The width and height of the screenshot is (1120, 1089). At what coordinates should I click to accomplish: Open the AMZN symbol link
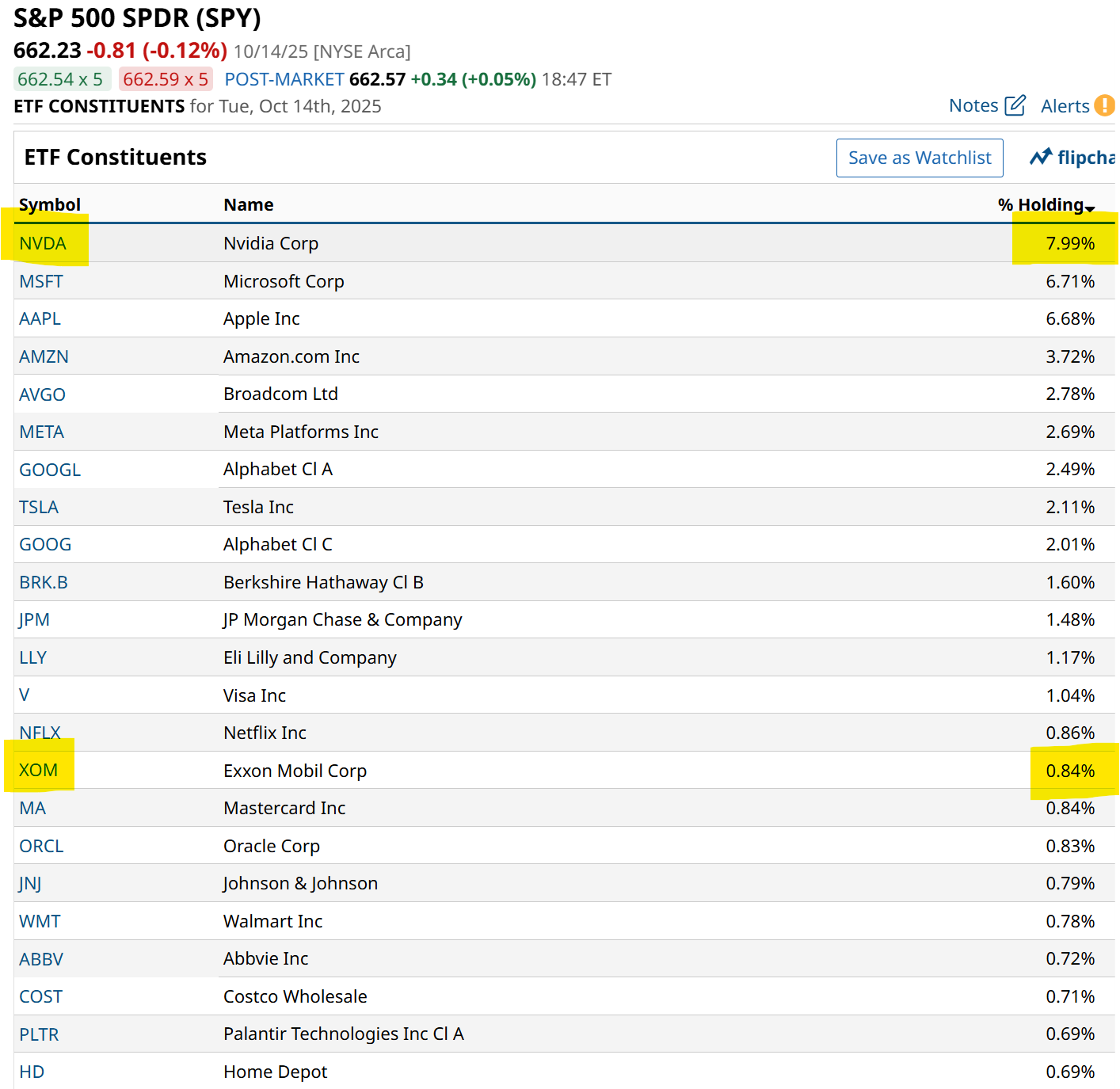(x=44, y=356)
